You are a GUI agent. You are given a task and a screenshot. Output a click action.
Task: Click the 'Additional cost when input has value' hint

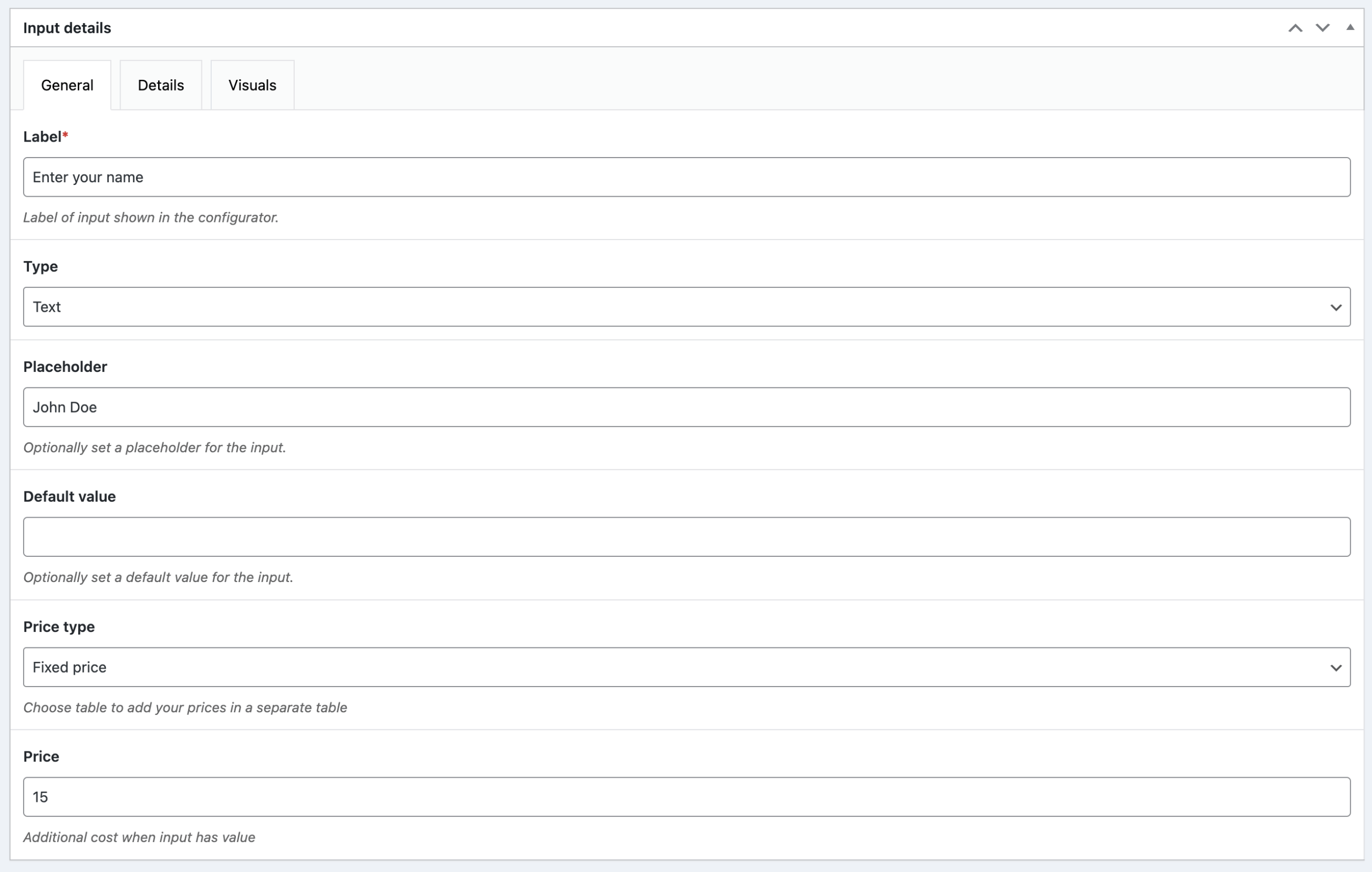(x=139, y=837)
